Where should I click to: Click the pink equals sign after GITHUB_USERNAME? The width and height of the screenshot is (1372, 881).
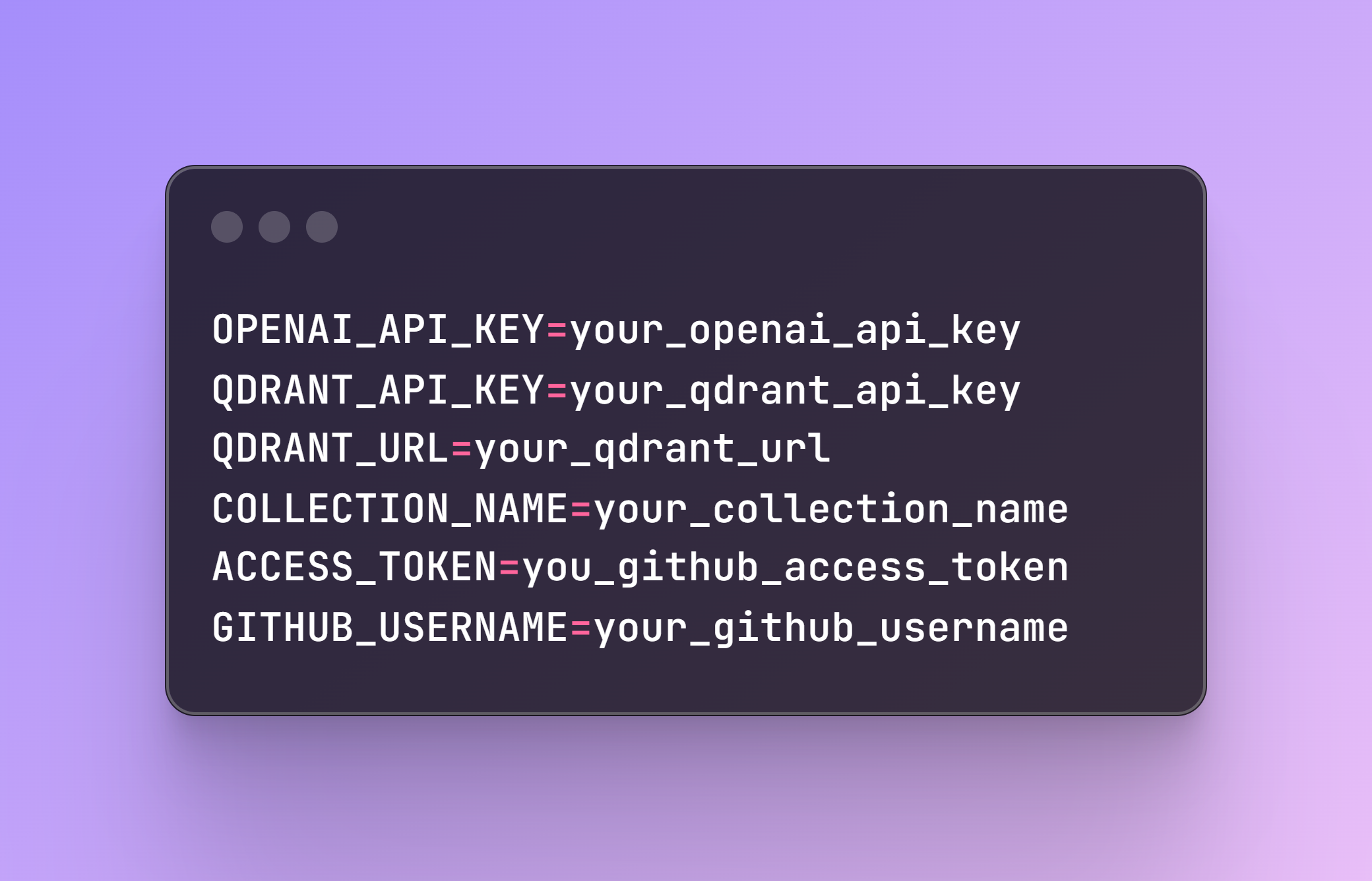[x=581, y=628]
